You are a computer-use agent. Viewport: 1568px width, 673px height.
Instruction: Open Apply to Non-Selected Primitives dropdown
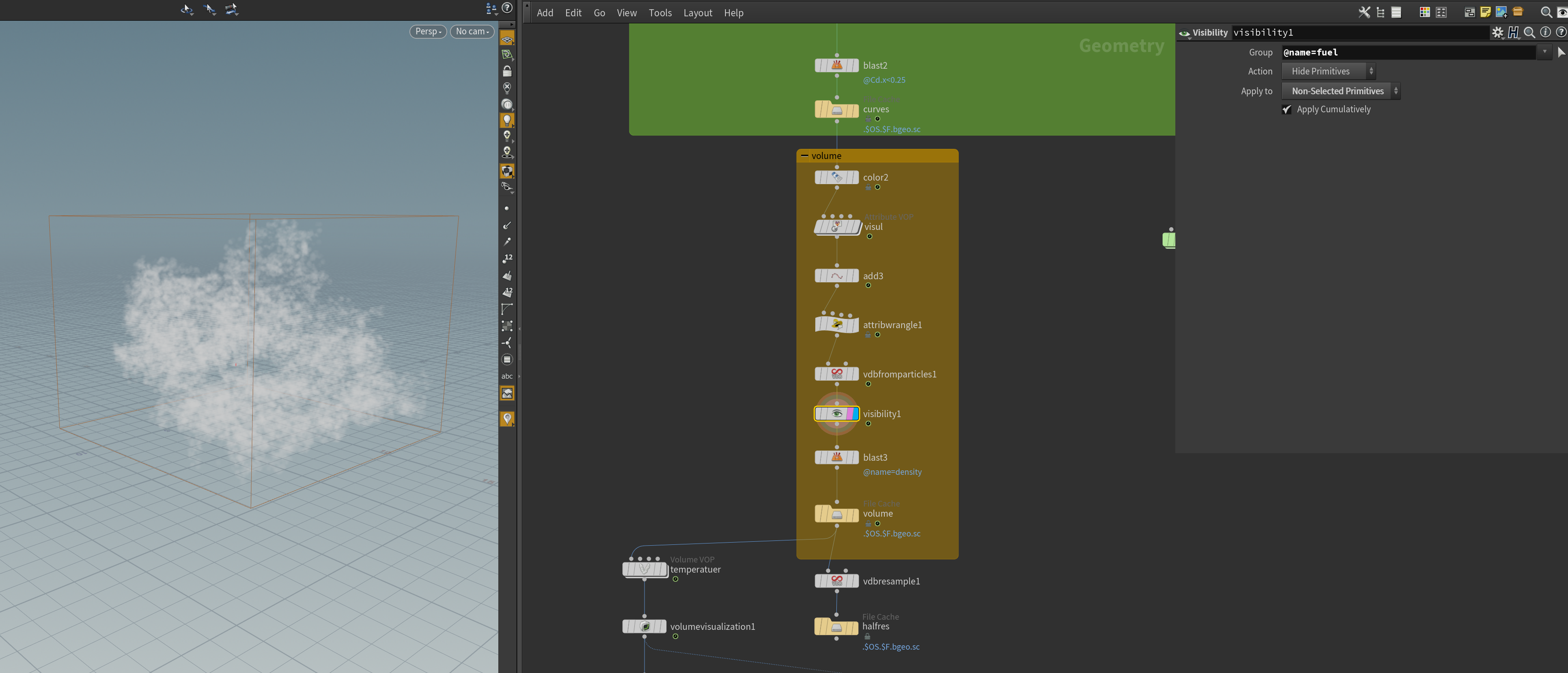[x=1341, y=91]
